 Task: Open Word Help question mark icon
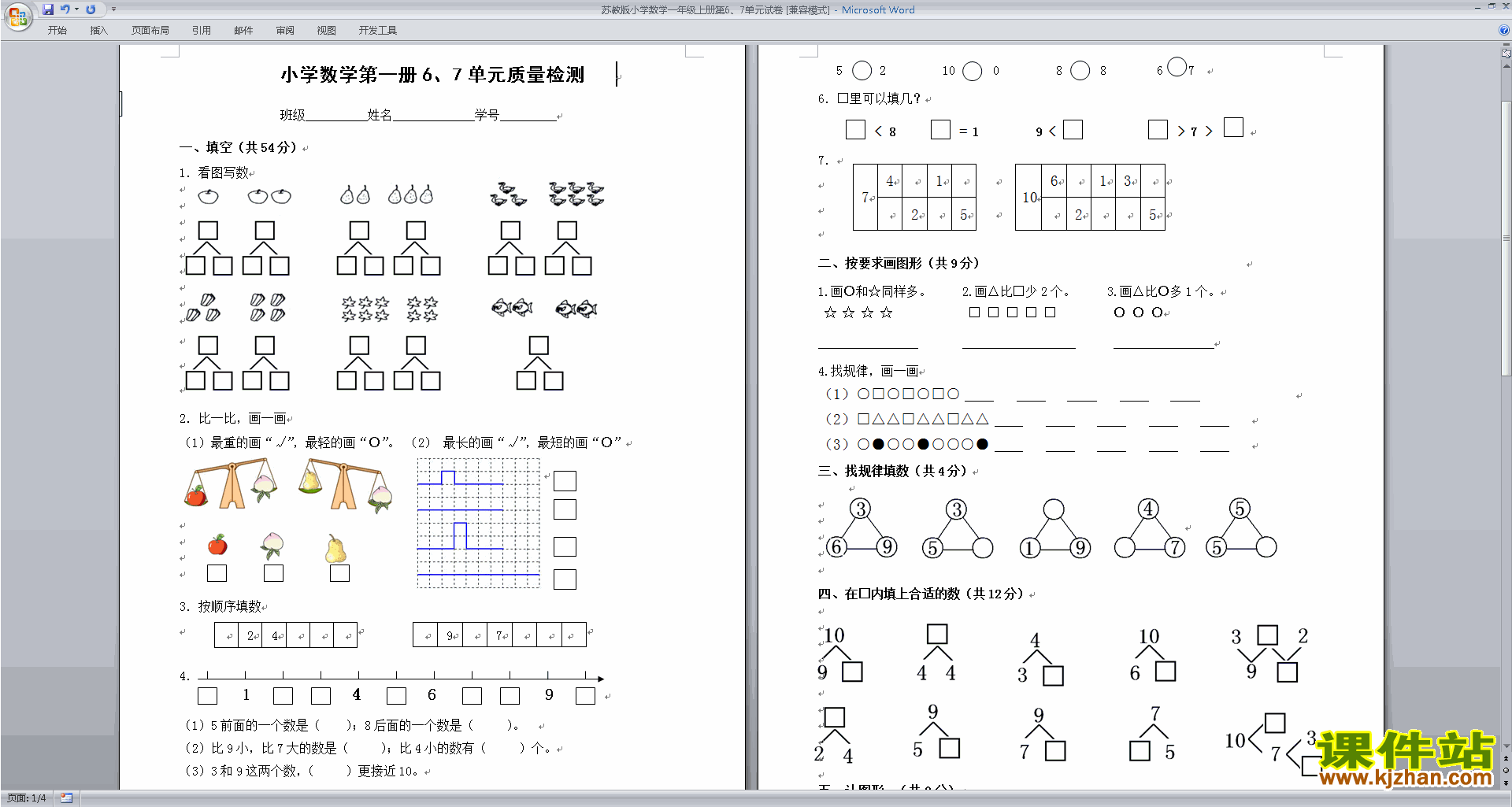pyautogui.click(x=1504, y=30)
